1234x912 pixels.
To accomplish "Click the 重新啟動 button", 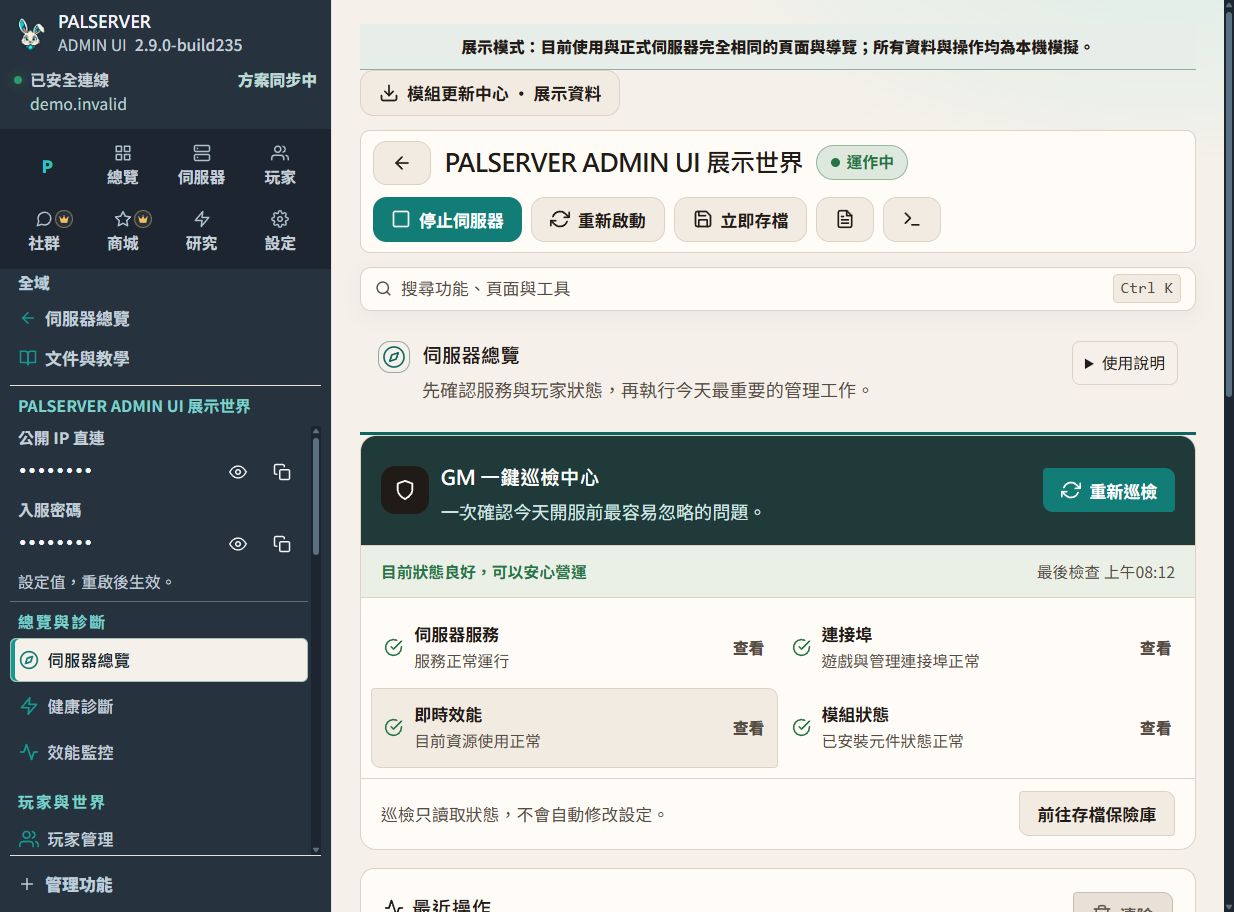I will click(x=598, y=220).
